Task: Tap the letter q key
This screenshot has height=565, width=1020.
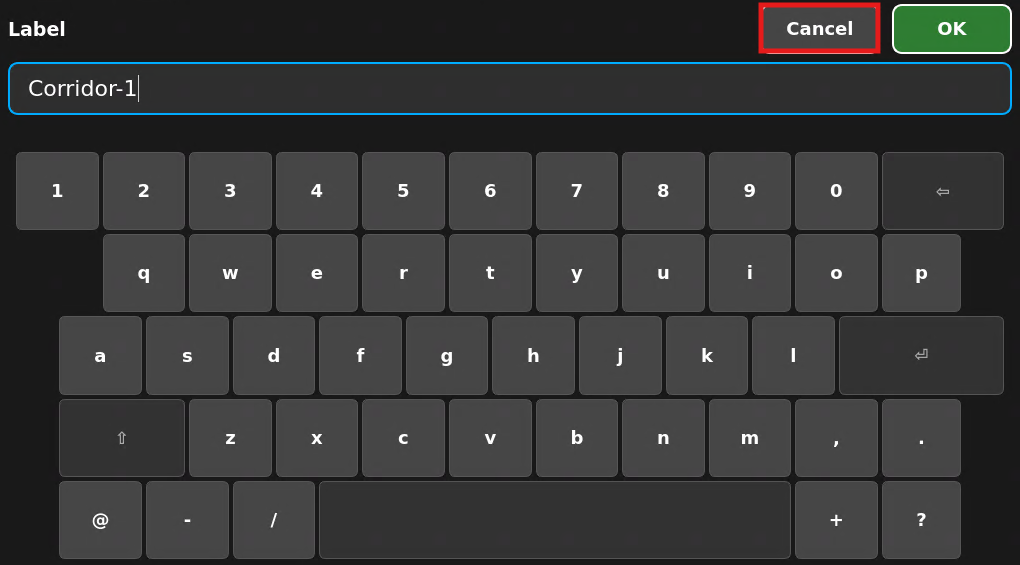Action: (x=144, y=273)
